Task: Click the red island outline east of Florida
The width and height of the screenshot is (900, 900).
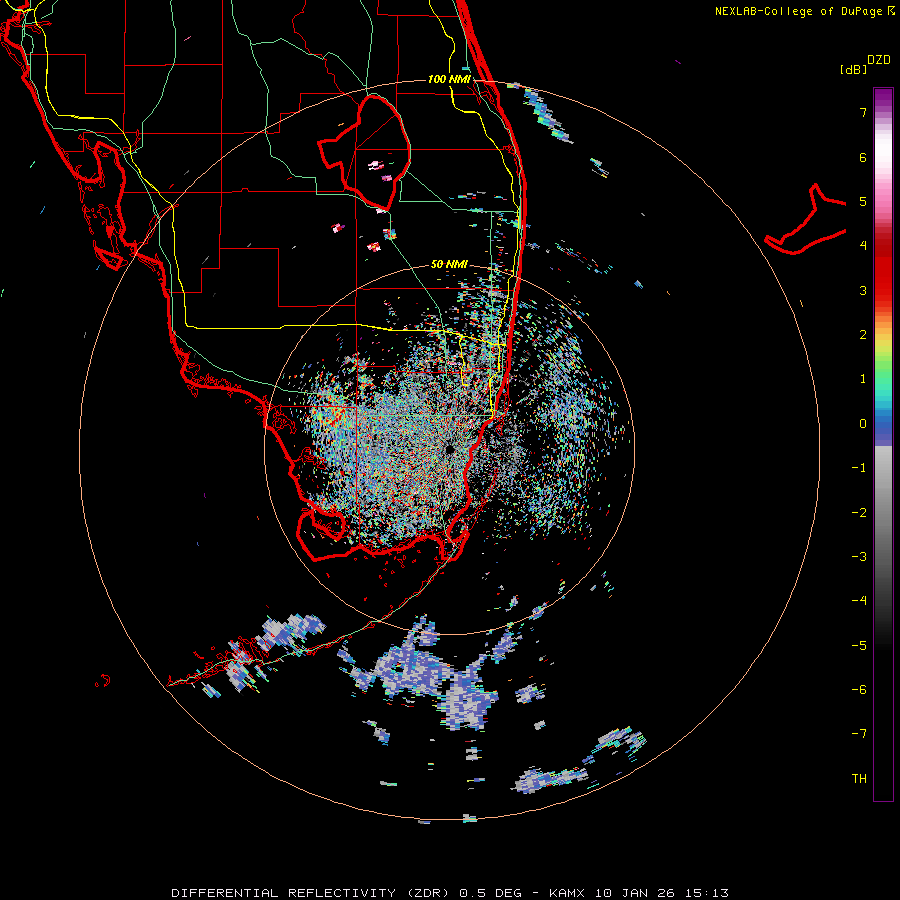Action: tap(806, 221)
